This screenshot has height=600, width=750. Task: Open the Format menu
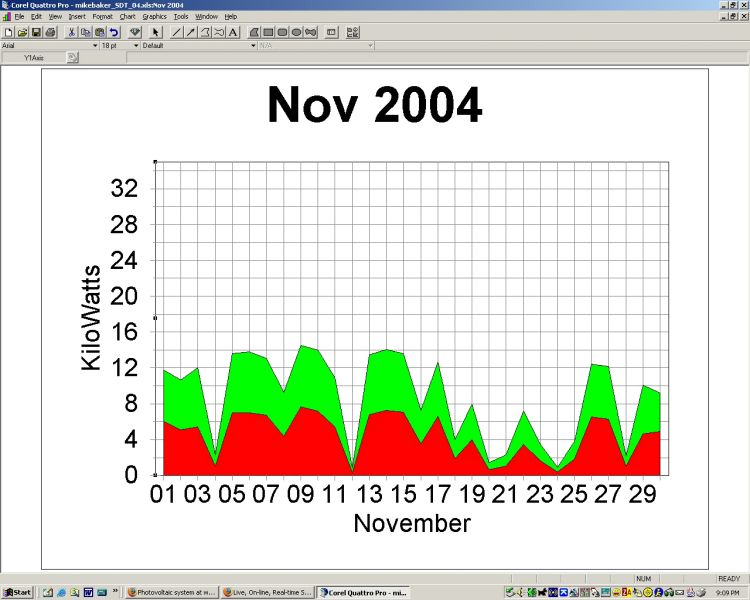coord(102,17)
